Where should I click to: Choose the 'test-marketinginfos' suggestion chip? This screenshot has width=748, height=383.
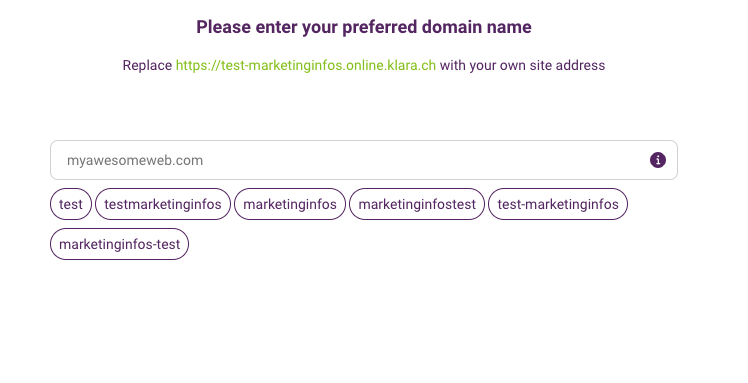(558, 204)
